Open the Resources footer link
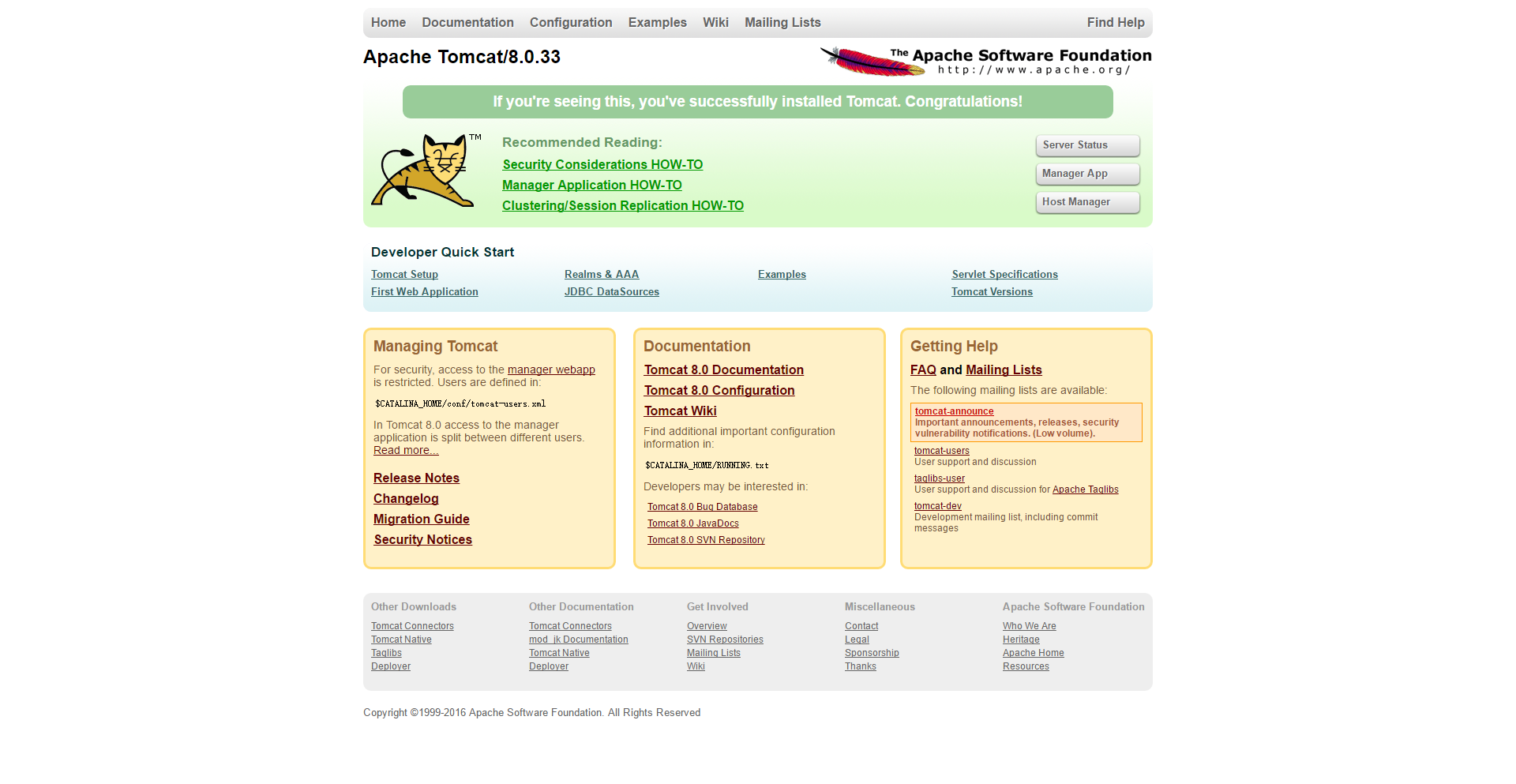Screen dimensions: 1516x784 point(1026,666)
